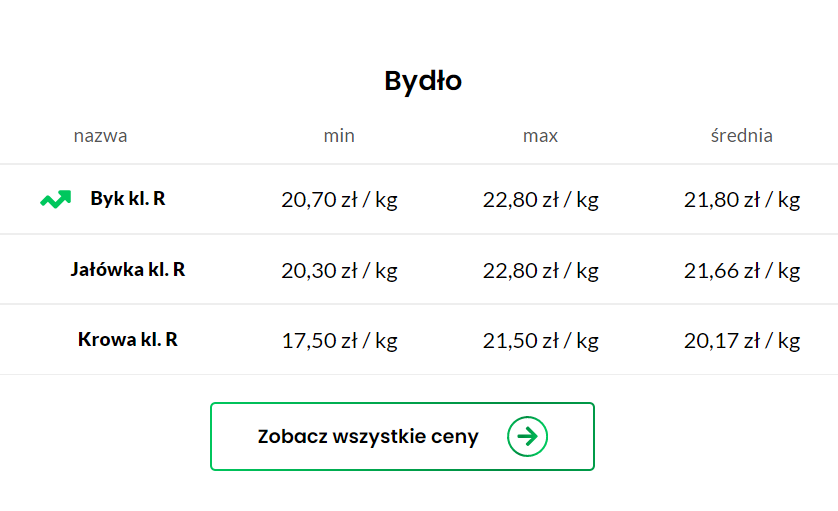
Task: Select Byk maximum price 22,80 zł
Action: click(x=540, y=200)
